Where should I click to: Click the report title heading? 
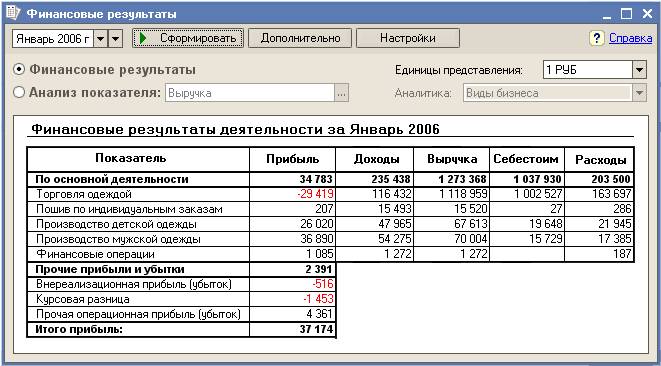click(x=236, y=129)
